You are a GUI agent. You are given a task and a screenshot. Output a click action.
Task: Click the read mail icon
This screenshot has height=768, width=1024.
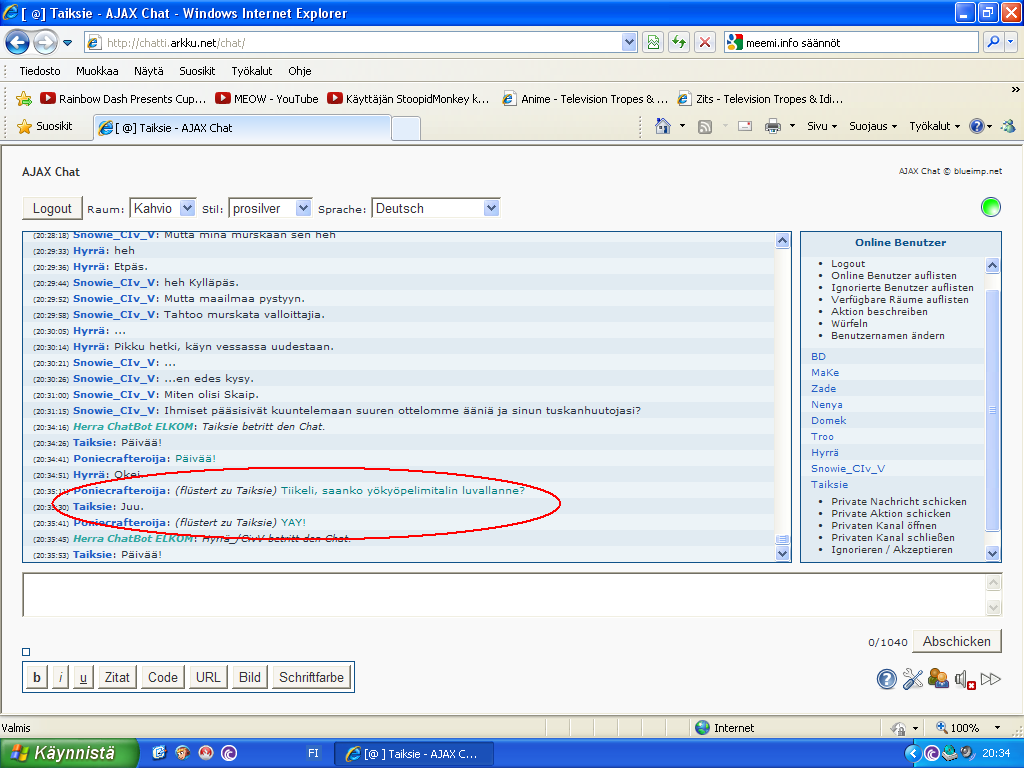(745, 126)
